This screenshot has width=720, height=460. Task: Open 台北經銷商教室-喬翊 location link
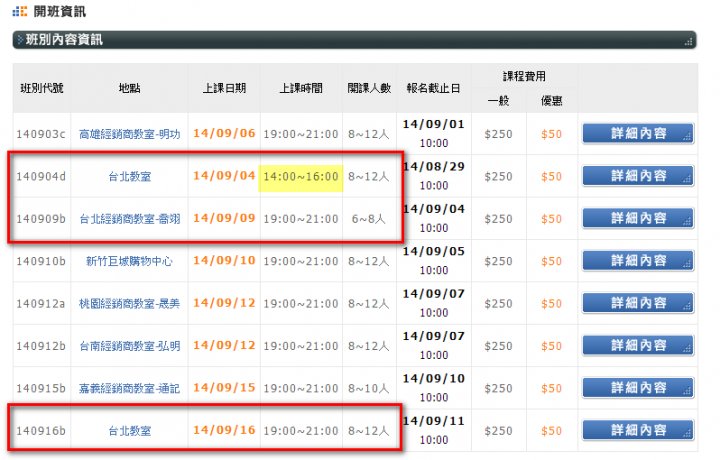(x=129, y=219)
